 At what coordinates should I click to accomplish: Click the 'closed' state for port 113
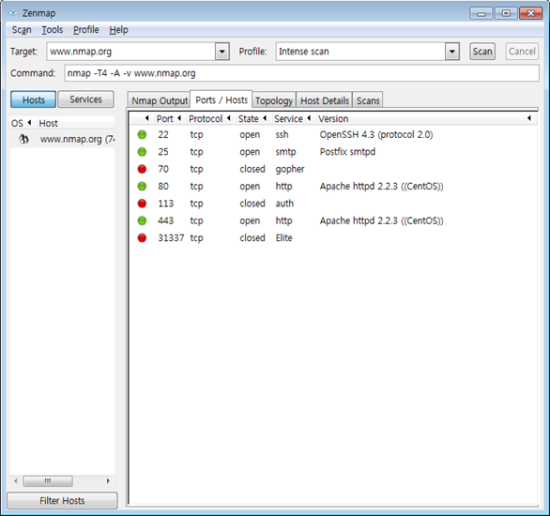(x=252, y=203)
